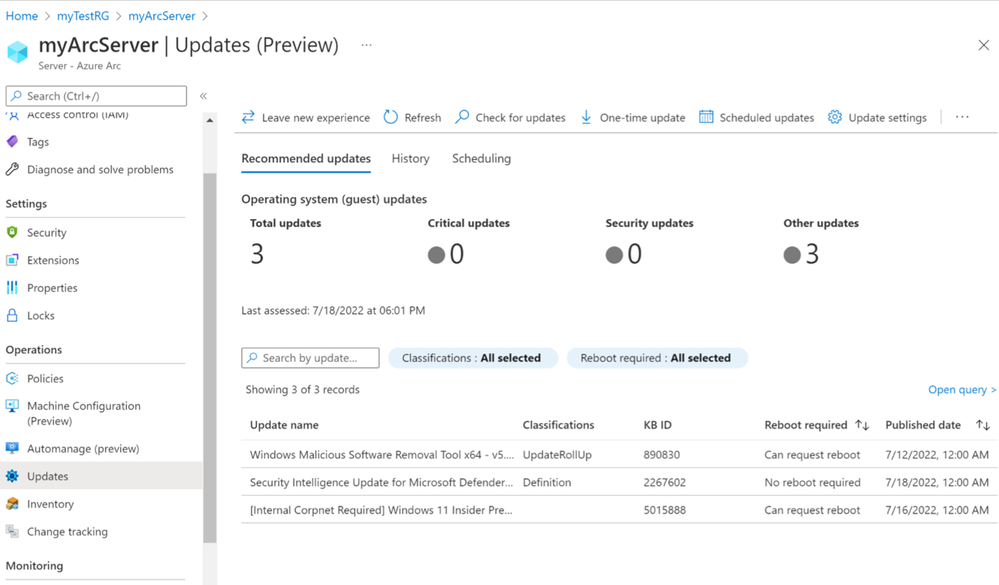The image size is (999, 585).
Task: Close the Updates blade with X
Action: 983,45
